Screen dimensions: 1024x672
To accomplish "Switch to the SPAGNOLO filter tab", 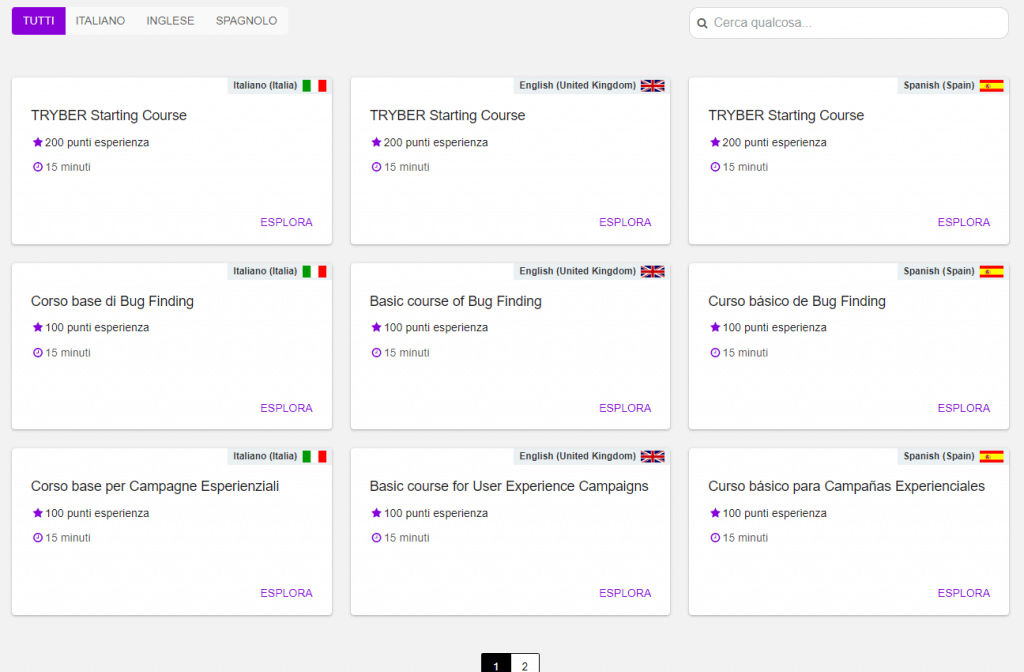I will [x=246, y=21].
